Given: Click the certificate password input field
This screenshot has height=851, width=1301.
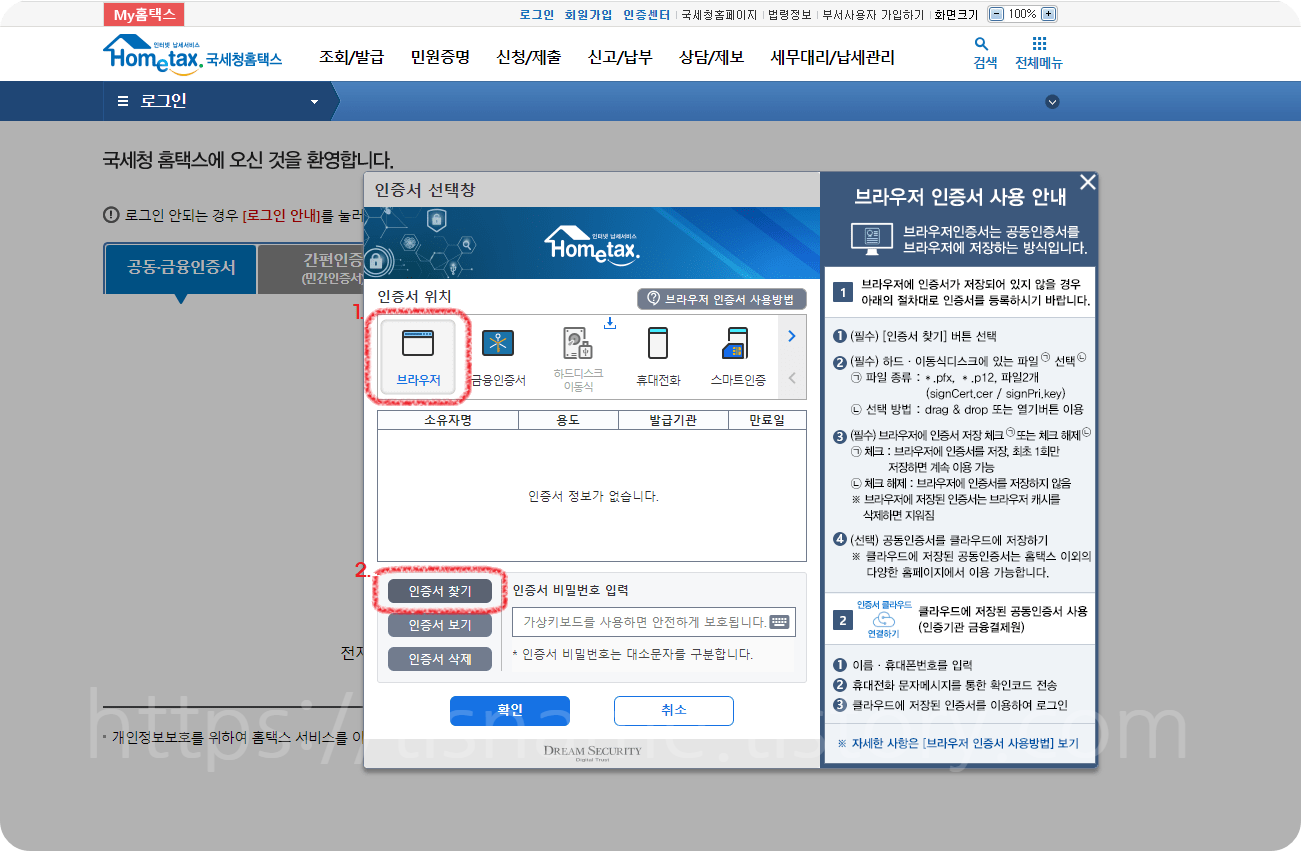Looking at the screenshot, I should (630, 622).
